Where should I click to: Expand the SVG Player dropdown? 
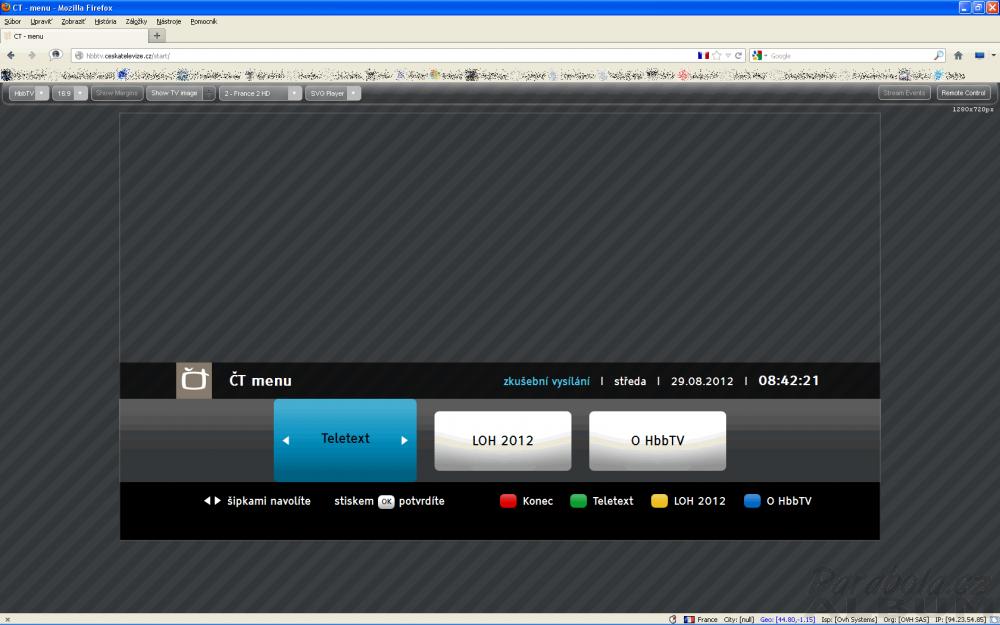click(x=353, y=93)
